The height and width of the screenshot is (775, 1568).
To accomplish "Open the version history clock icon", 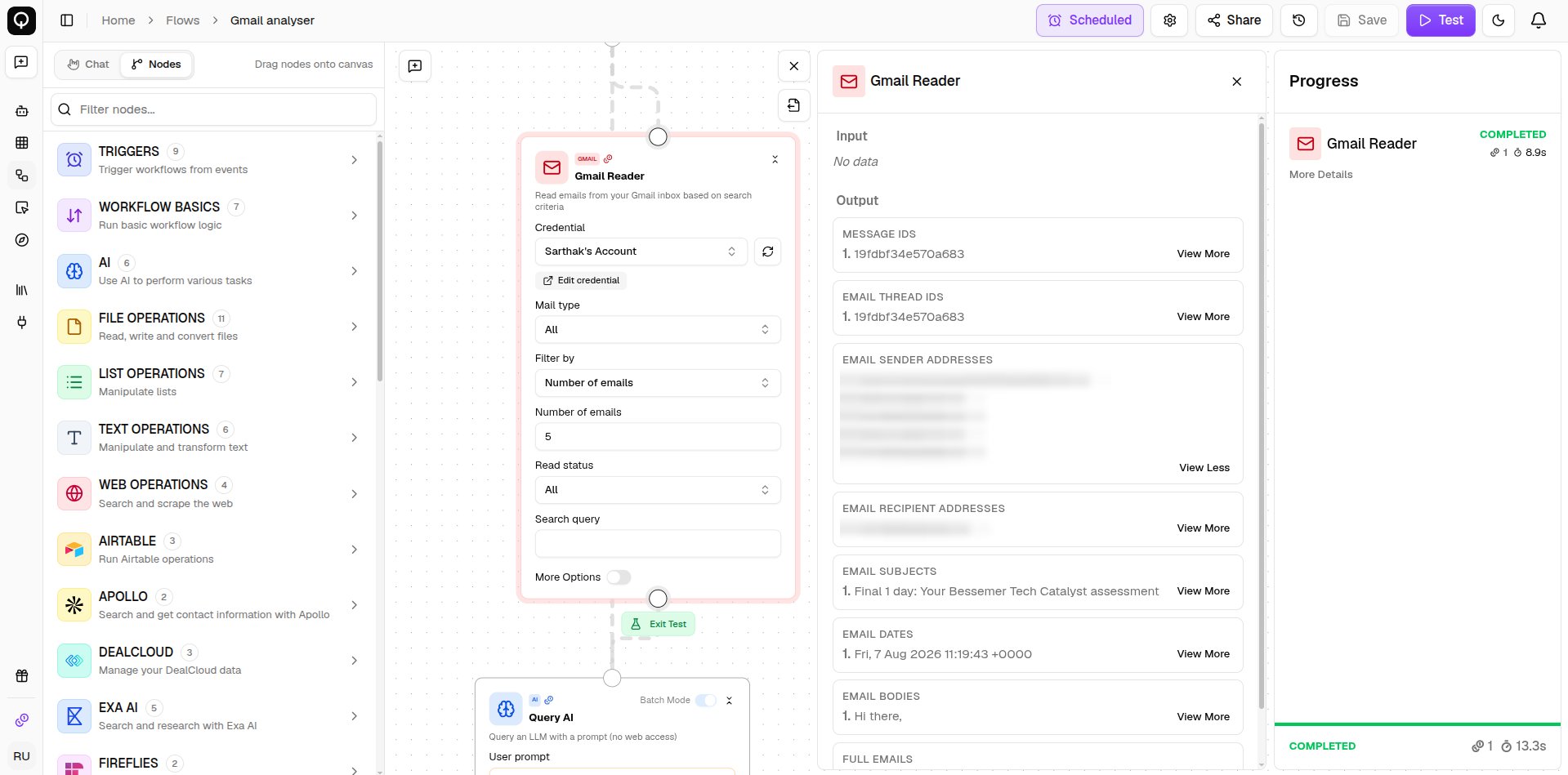I will 1299,20.
